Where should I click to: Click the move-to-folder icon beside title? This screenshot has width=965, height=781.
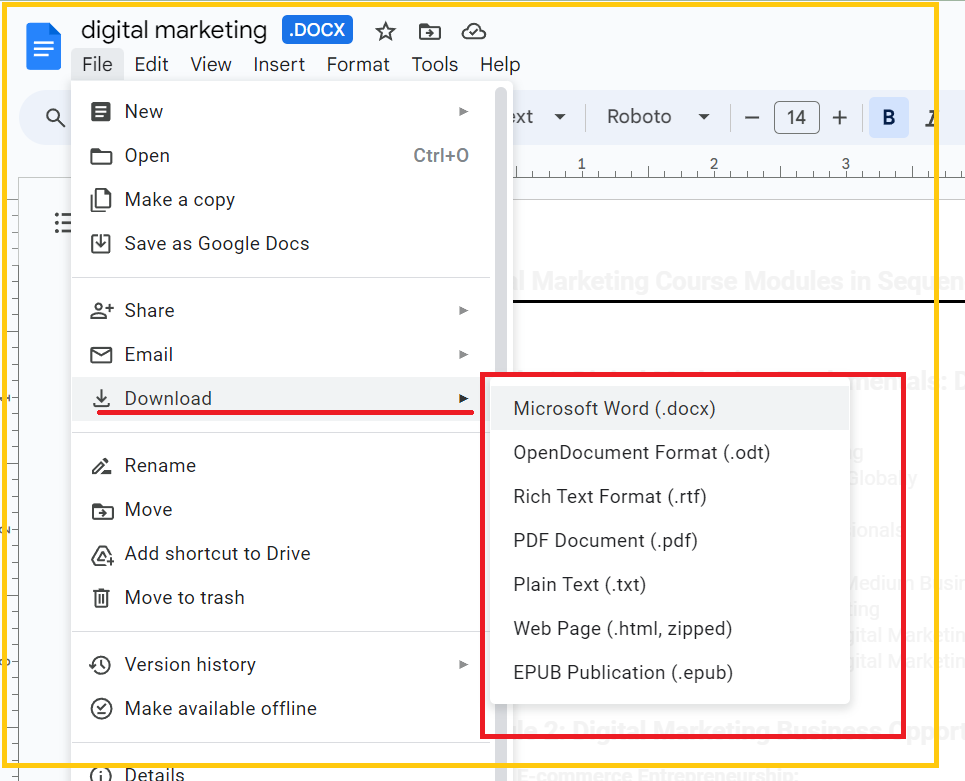[x=430, y=31]
